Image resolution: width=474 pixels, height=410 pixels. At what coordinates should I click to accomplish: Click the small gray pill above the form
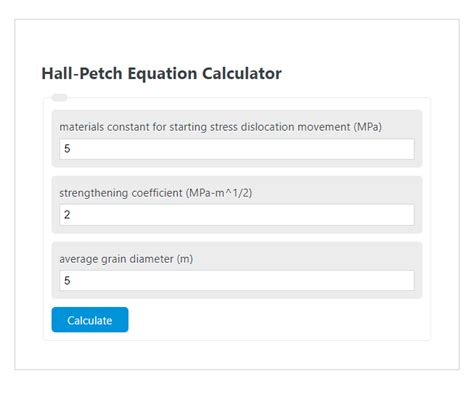(60, 98)
